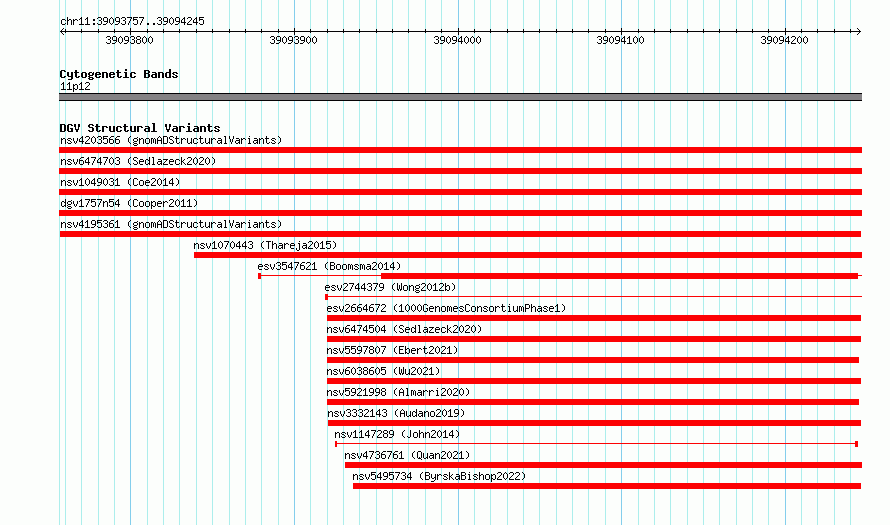
Task: Click the red bar under nsv1049031
Action: [x=460, y=192]
